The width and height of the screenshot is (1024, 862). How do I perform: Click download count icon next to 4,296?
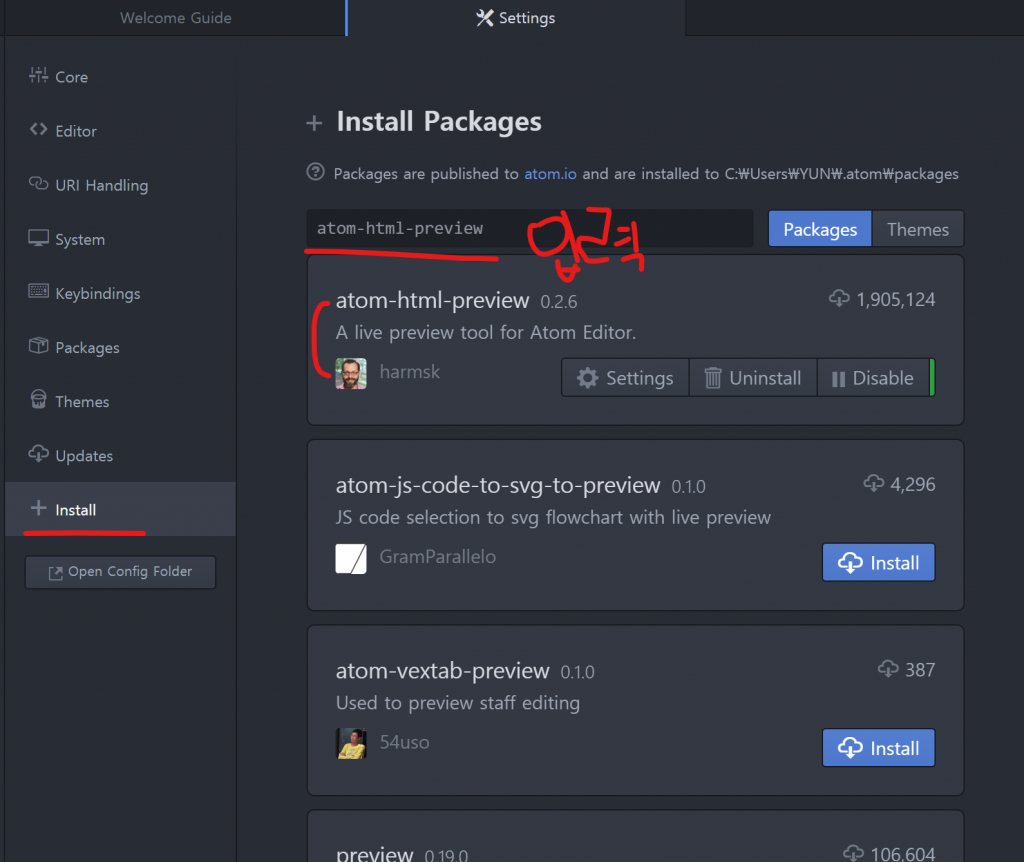pos(874,483)
